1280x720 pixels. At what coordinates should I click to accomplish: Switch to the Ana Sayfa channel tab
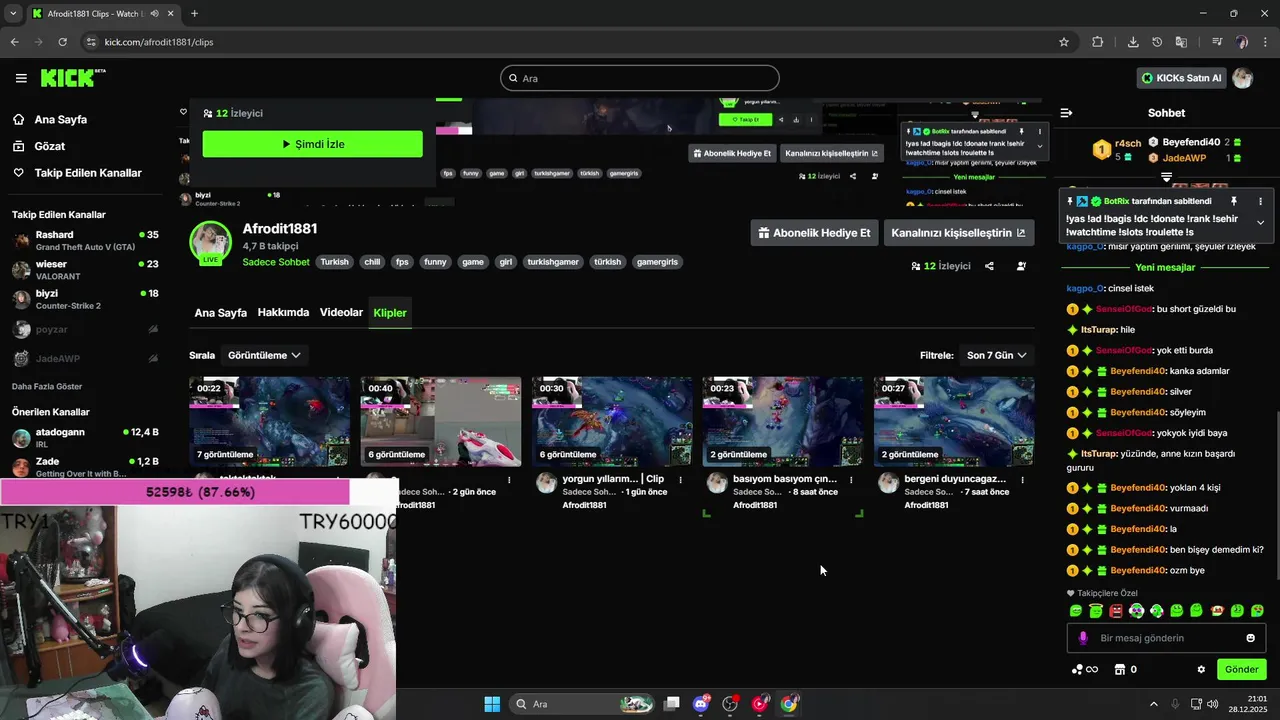pos(220,313)
